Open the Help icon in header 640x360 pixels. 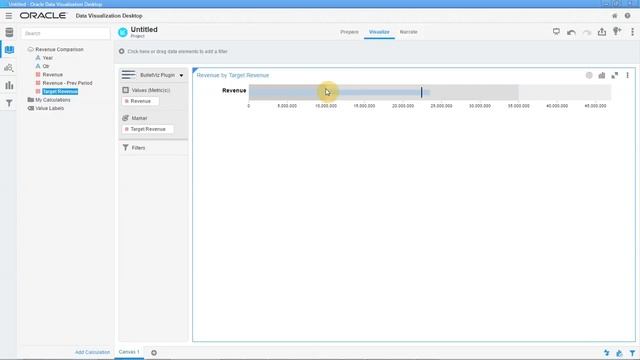[627, 16]
